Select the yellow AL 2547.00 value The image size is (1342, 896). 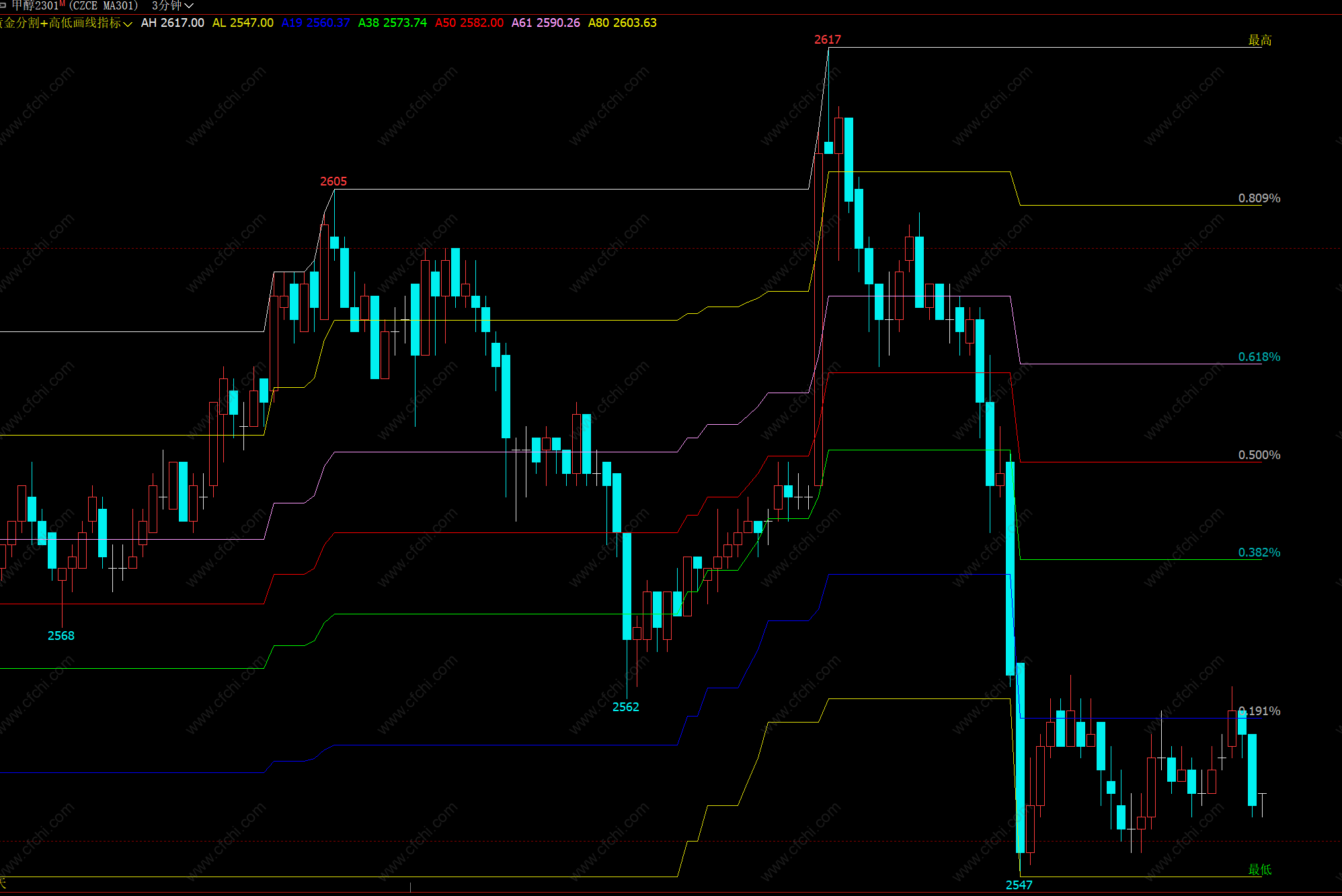point(243,23)
